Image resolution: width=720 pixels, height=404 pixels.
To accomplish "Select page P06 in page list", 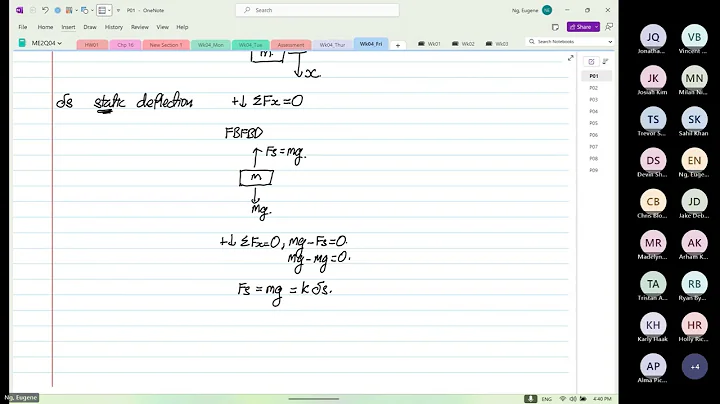I will click(596, 135).
